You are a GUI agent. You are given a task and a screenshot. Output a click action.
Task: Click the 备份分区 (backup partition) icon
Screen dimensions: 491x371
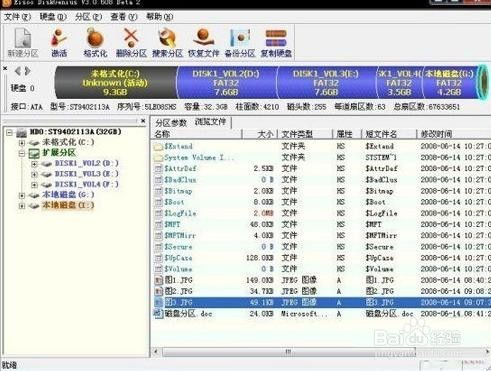[240, 42]
